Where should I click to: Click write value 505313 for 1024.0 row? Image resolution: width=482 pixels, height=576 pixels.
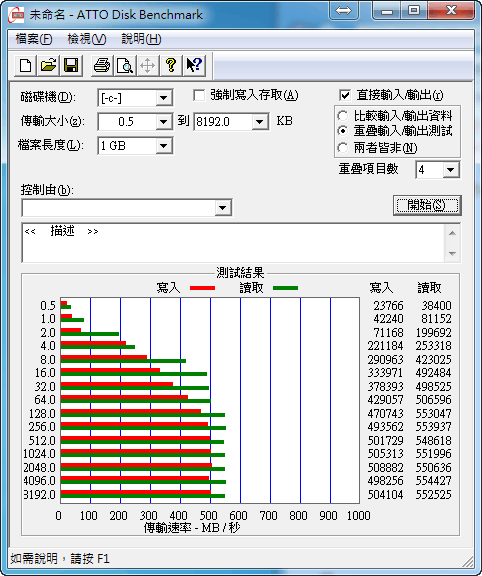385,454
